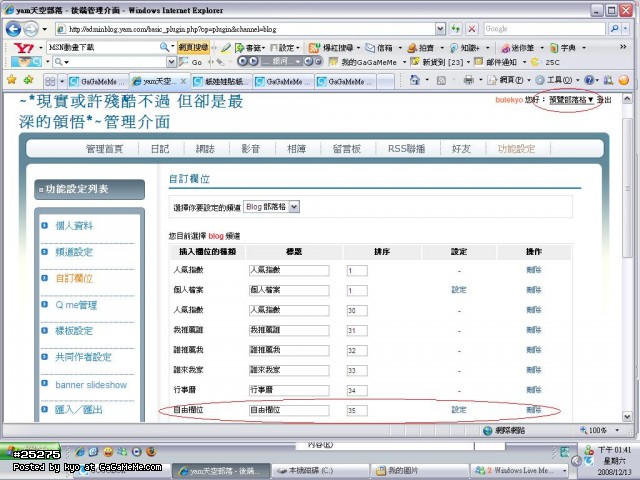Click the IE Forward navigation arrow
The height and width of the screenshot is (480, 640).
31,29
